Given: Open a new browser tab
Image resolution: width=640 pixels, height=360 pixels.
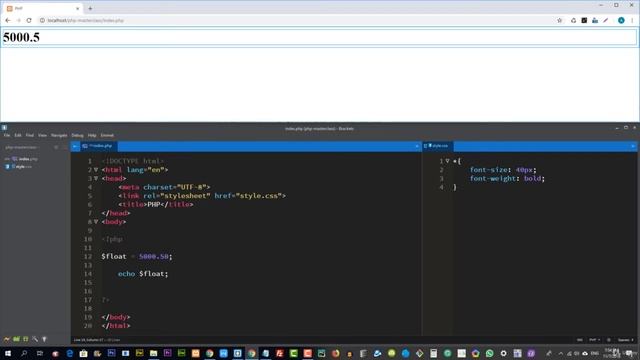Looking at the screenshot, I should click(x=90, y=8).
